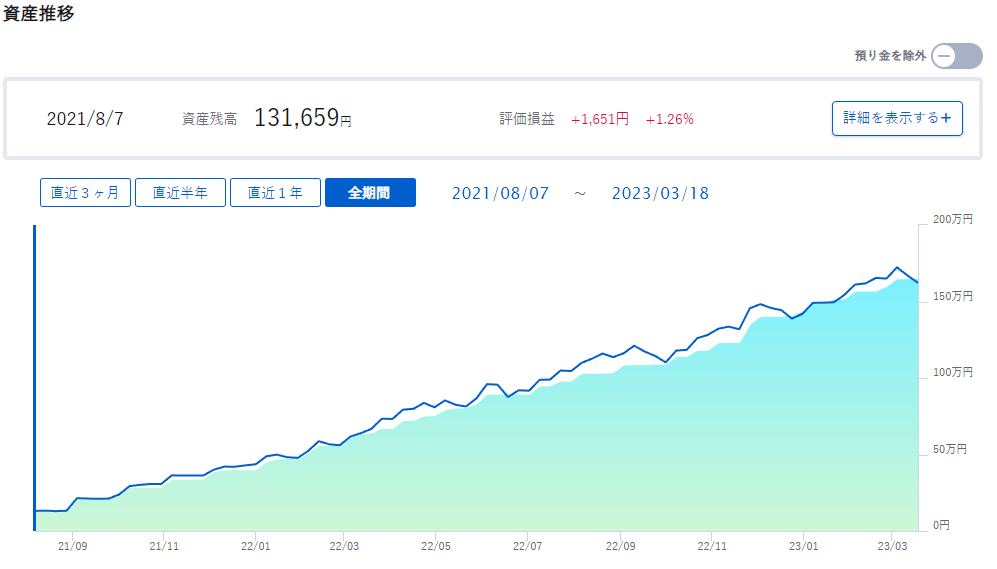Click the +1.26% profit percentage

coord(670,120)
